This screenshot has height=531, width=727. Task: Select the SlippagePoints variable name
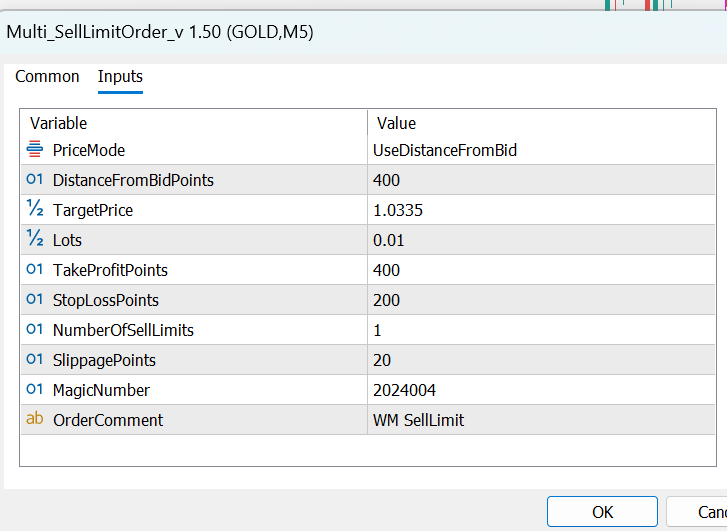click(x=104, y=360)
